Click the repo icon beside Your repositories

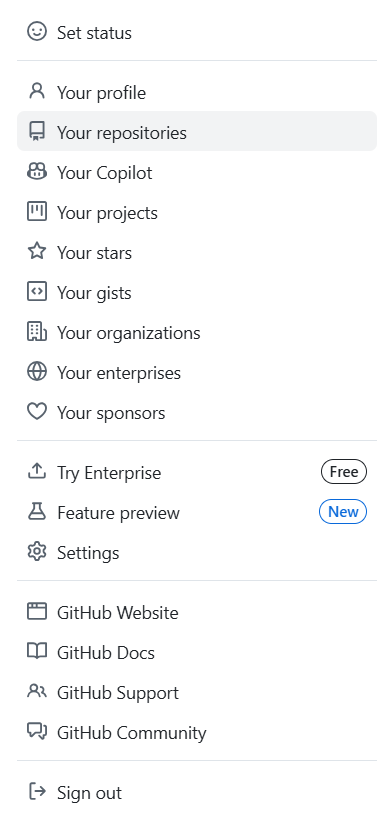click(x=36, y=132)
